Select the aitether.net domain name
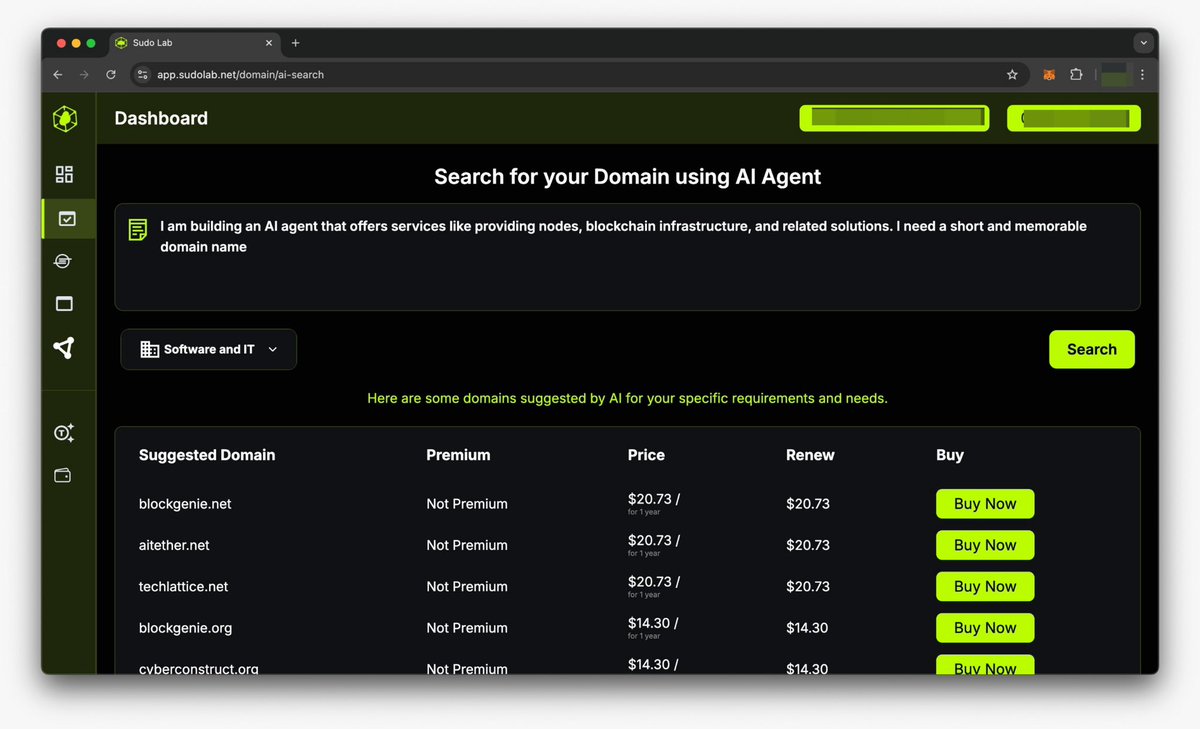Image resolution: width=1200 pixels, height=729 pixels. coord(174,545)
